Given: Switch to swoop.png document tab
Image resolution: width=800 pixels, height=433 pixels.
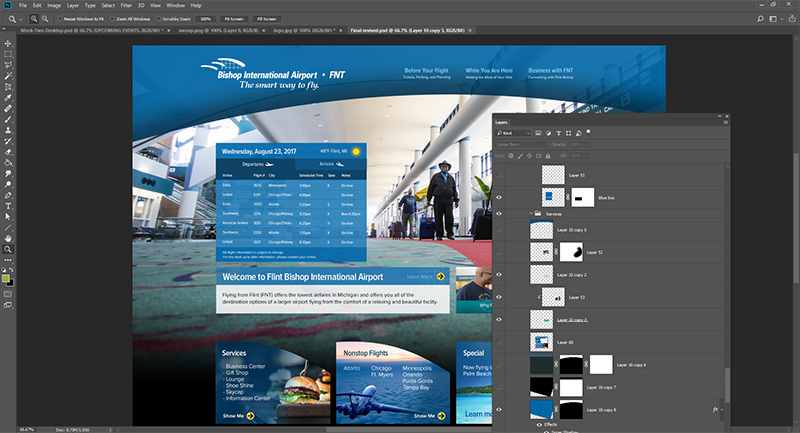Looking at the screenshot, I should (220, 31).
